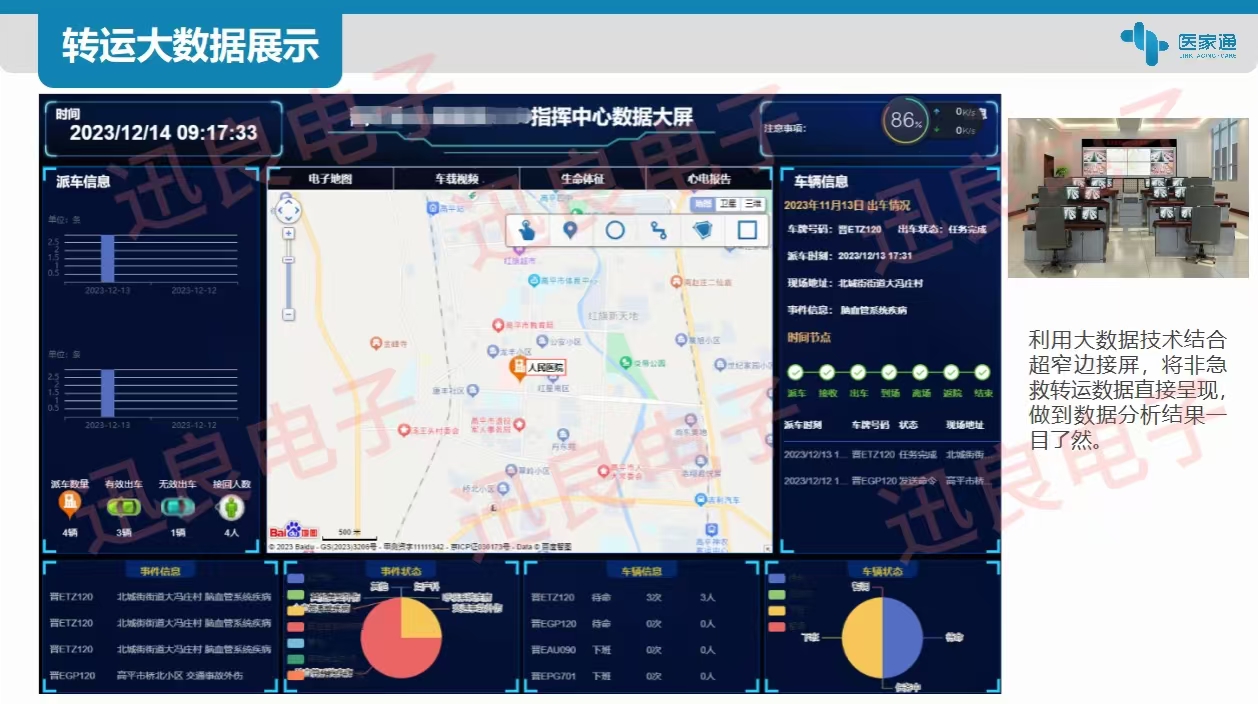Click the map zoom level slider handle
Screen dimensions: 1258x704
tap(288, 260)
